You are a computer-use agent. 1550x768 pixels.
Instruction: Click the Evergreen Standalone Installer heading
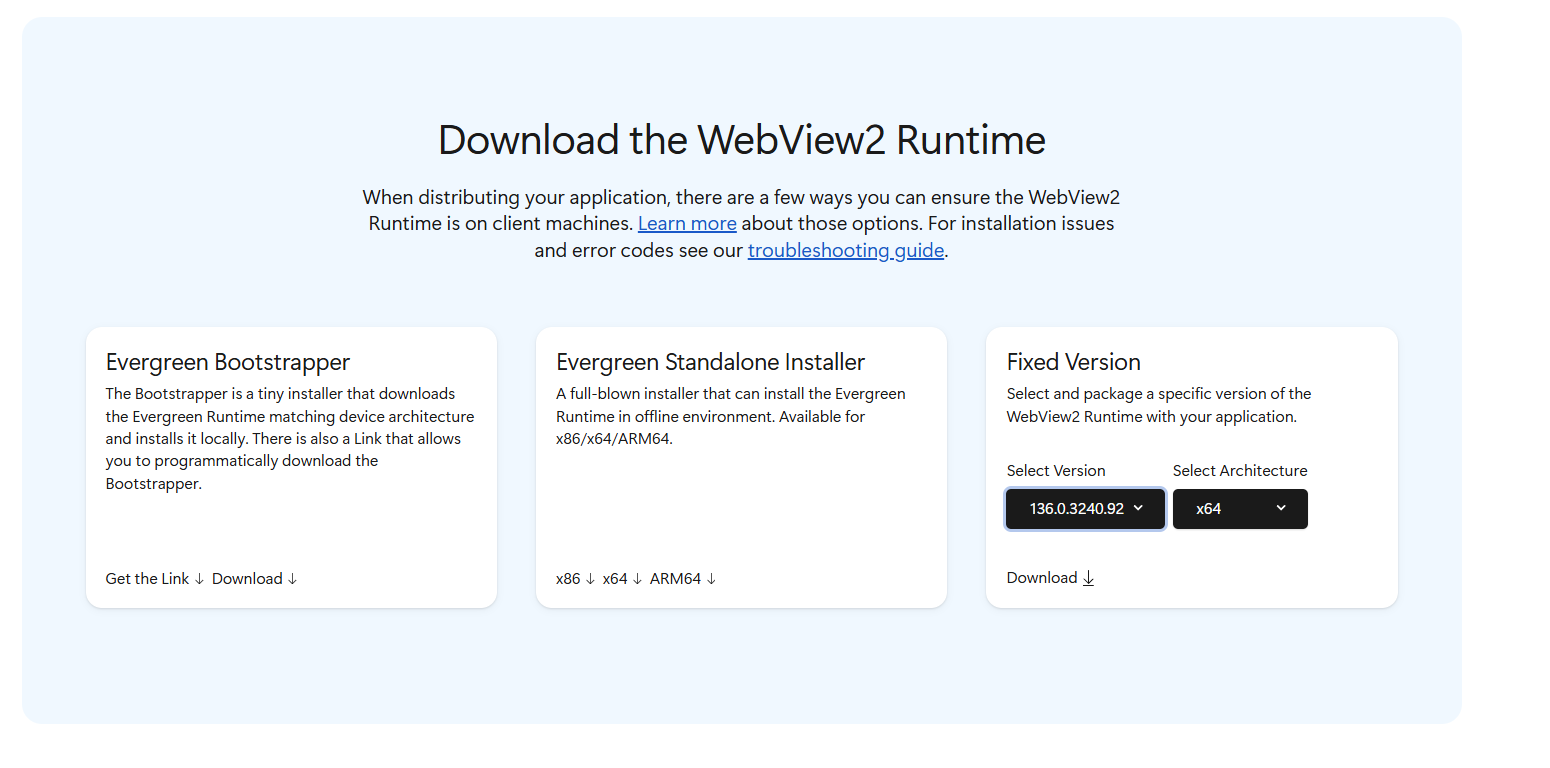711,362
